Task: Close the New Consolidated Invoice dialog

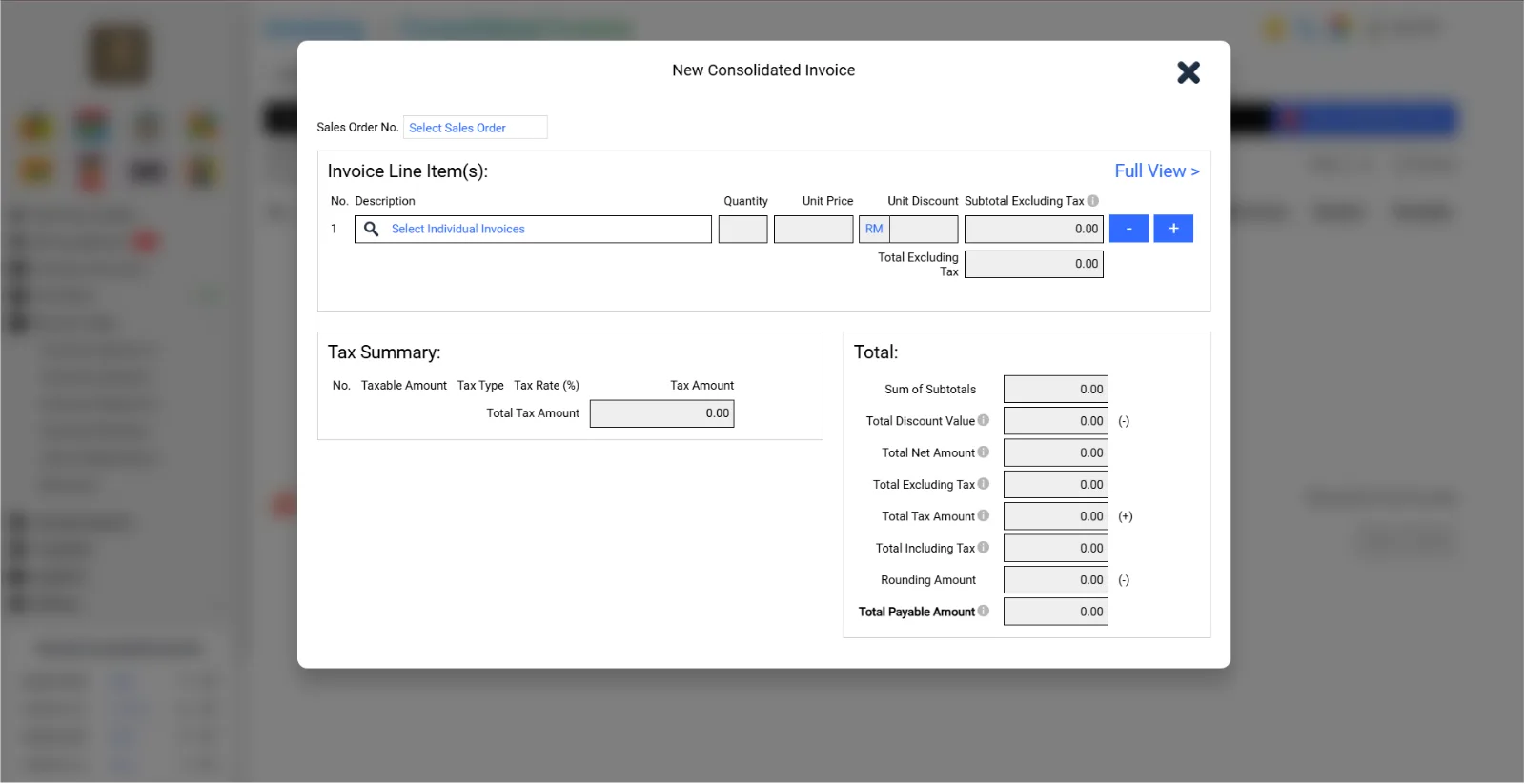Action: pyautogui.click(x=1188, y=72)
